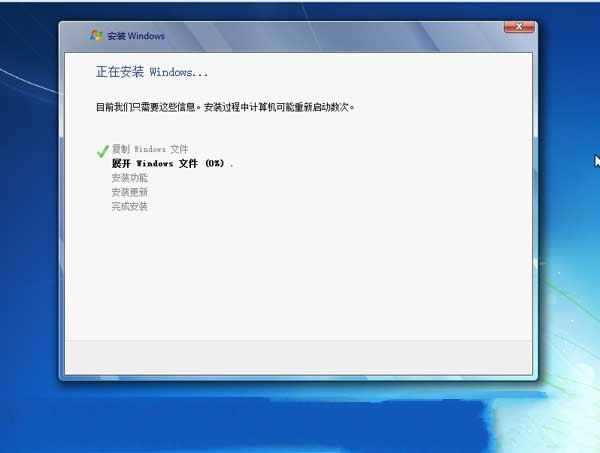The height and width of the screenshot is (453, 600).
Task: Select the step '安装更新'
Action: coord(129,192)
